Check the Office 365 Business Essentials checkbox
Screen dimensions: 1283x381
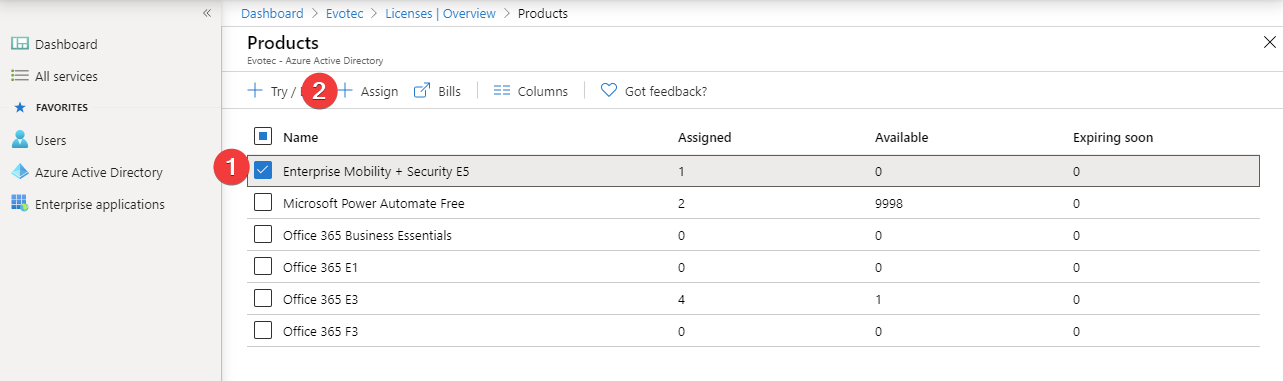click(263, 235)
